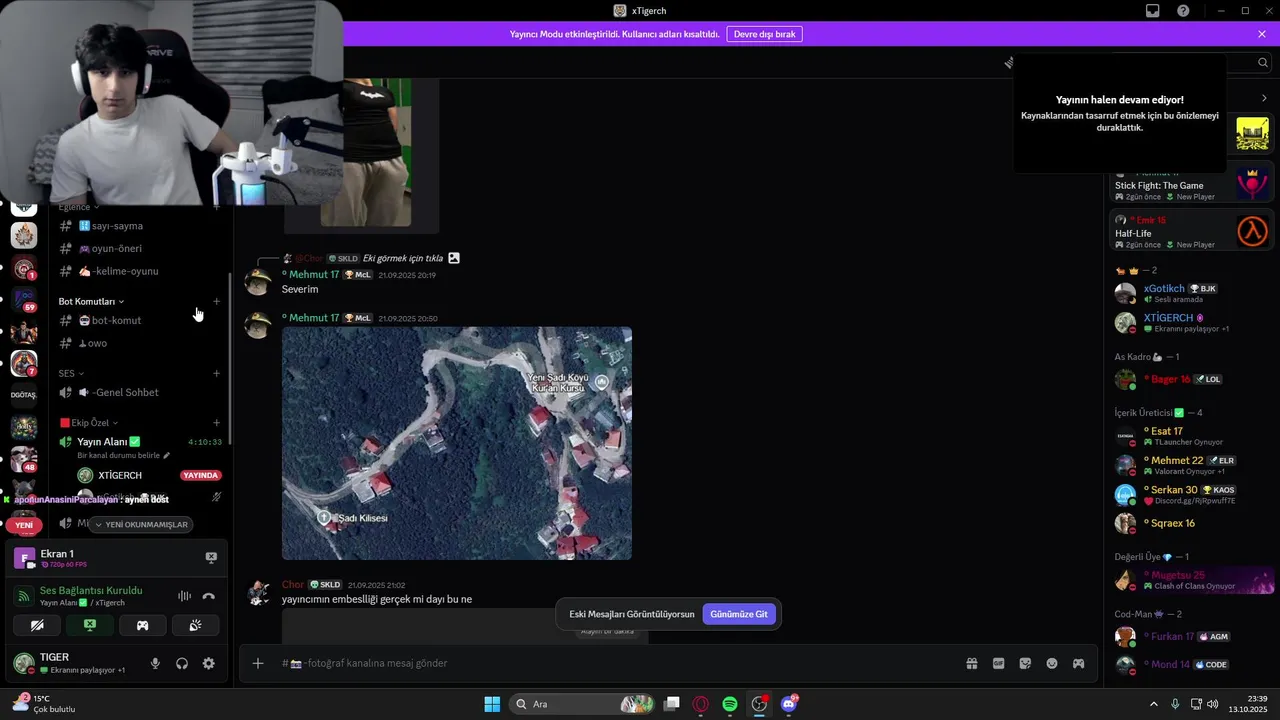
Task: Open the oyun-öneri channel
Action: pos(140,248)
